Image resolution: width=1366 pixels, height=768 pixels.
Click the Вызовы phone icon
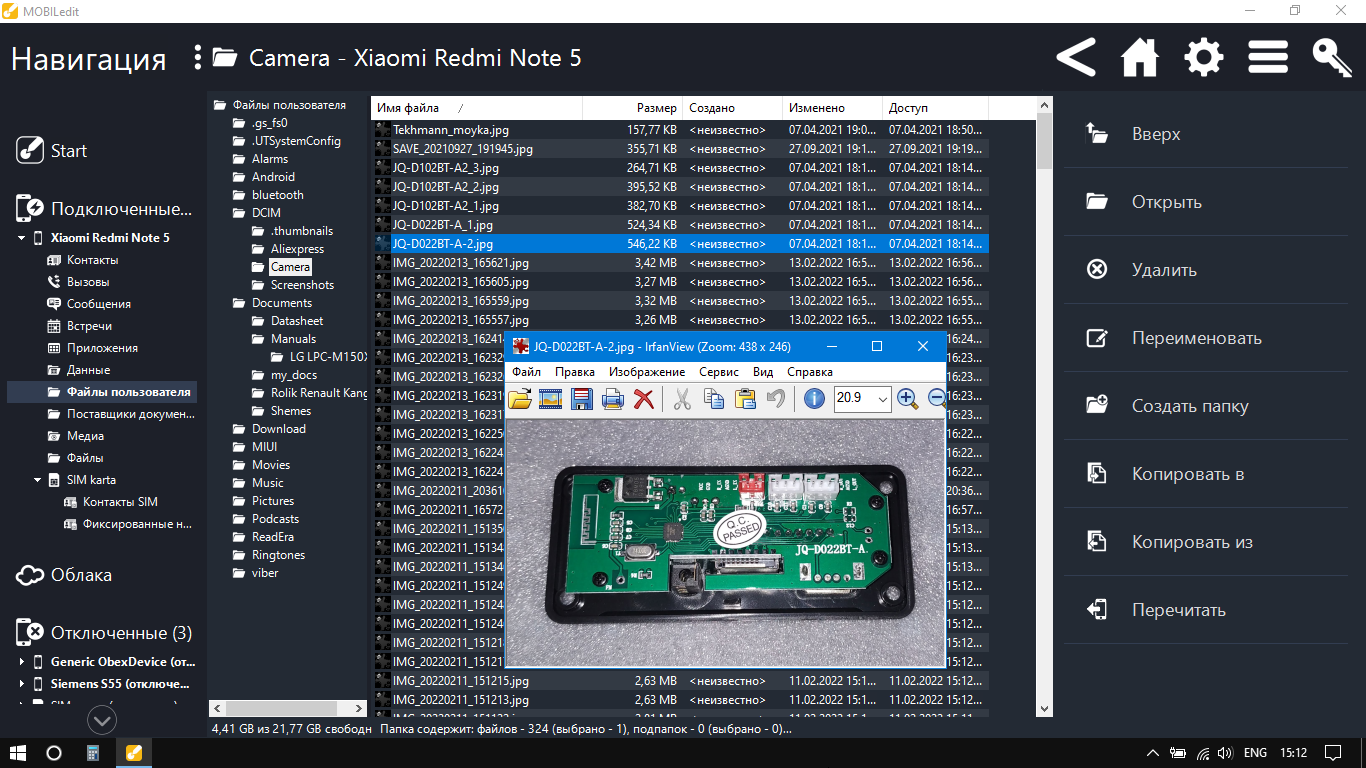pos(55,282)
